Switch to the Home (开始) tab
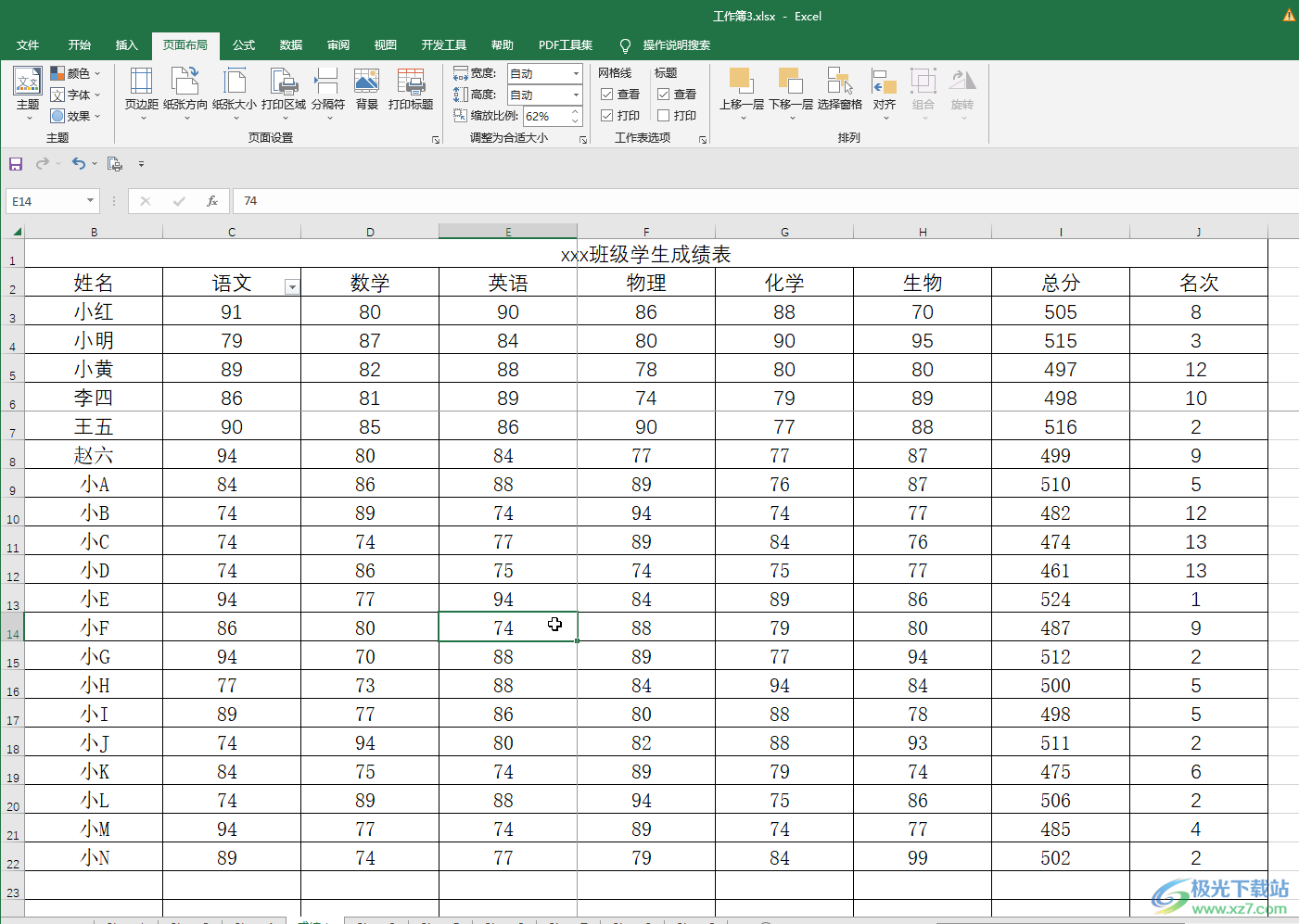1299x924 pixels. [x=80, y=44]
